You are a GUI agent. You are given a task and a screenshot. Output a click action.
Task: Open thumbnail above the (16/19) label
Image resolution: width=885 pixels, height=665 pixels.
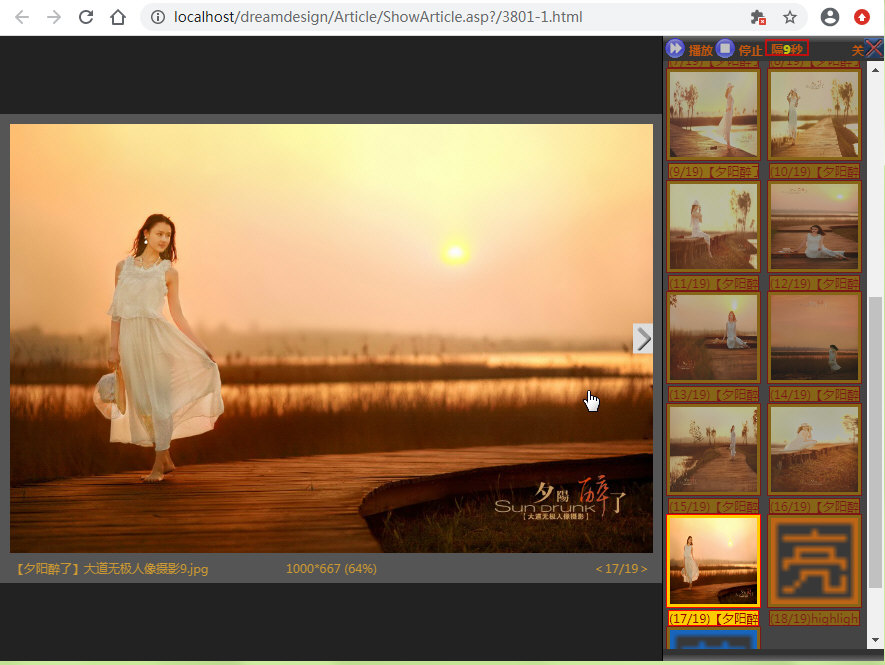tap(814, 449)
